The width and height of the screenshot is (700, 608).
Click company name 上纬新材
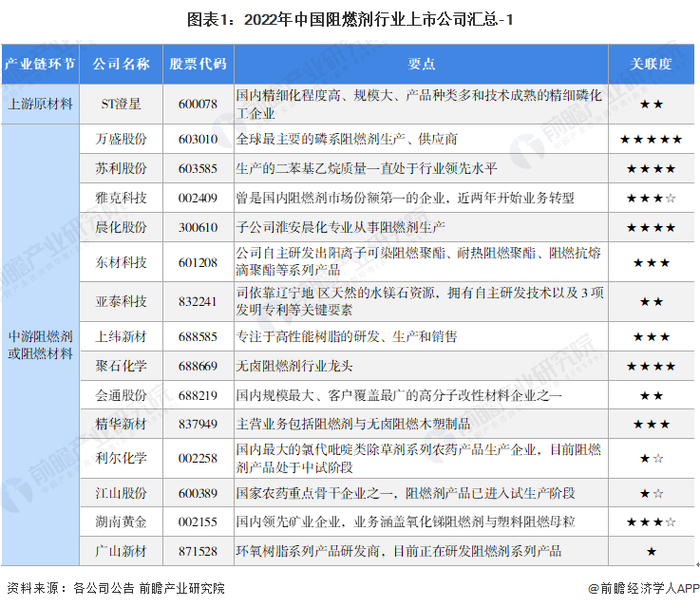pyautogui.click(x=121, y=336)
